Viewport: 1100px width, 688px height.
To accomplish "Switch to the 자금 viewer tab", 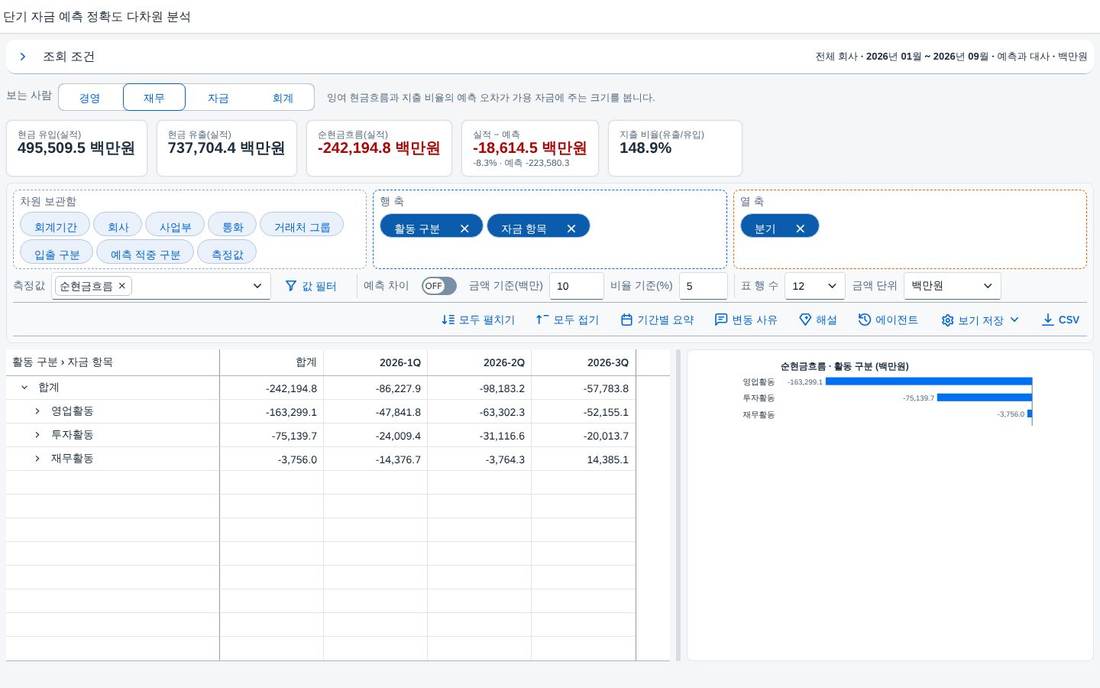I will click(x=218, y=97).
